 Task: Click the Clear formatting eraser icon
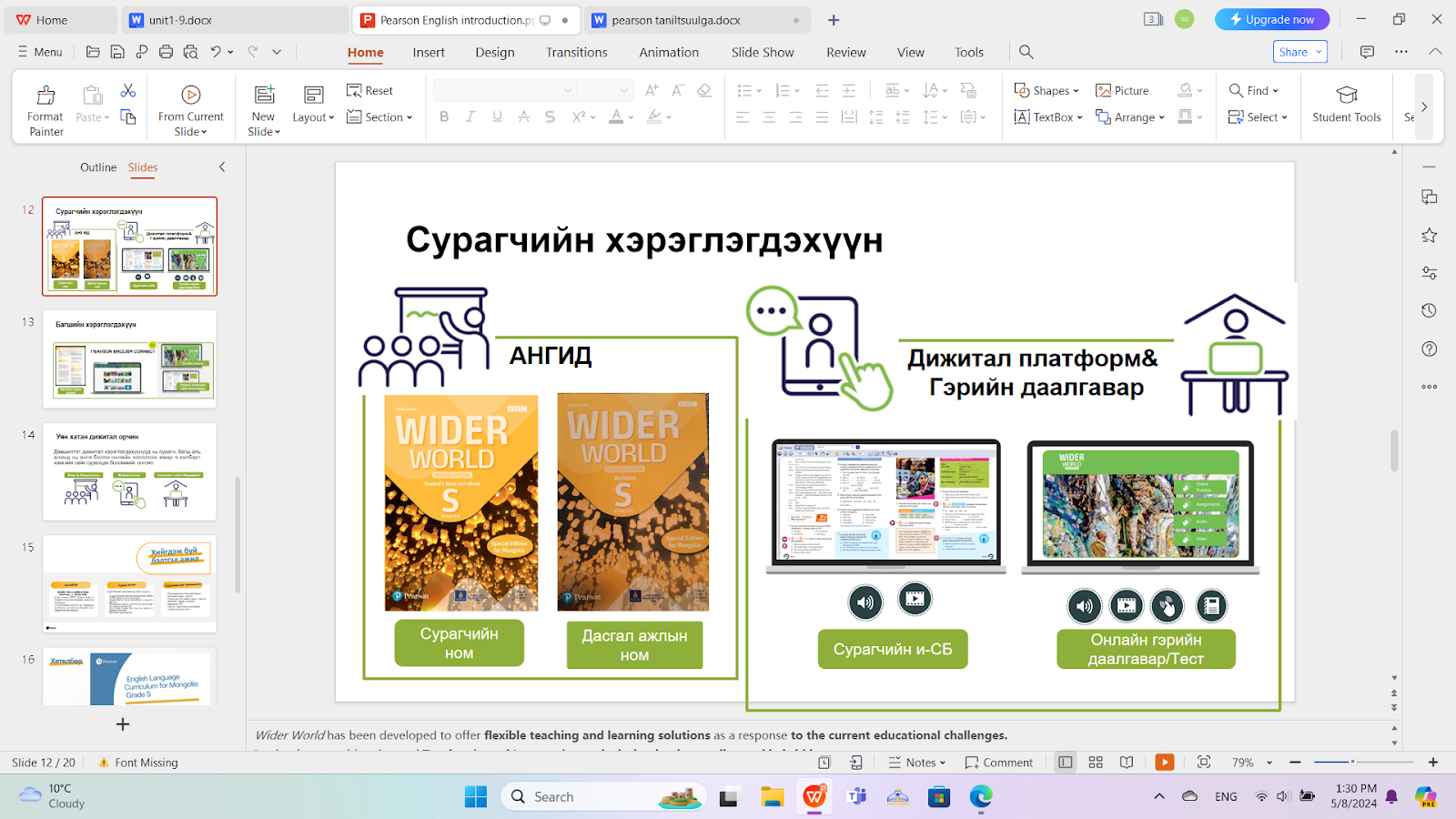point(703,90)
